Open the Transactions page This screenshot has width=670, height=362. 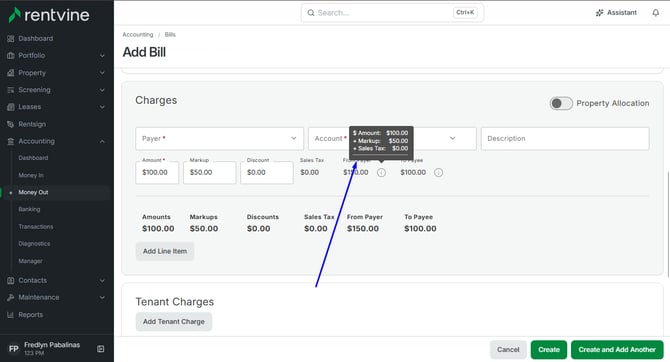point(36,227)
